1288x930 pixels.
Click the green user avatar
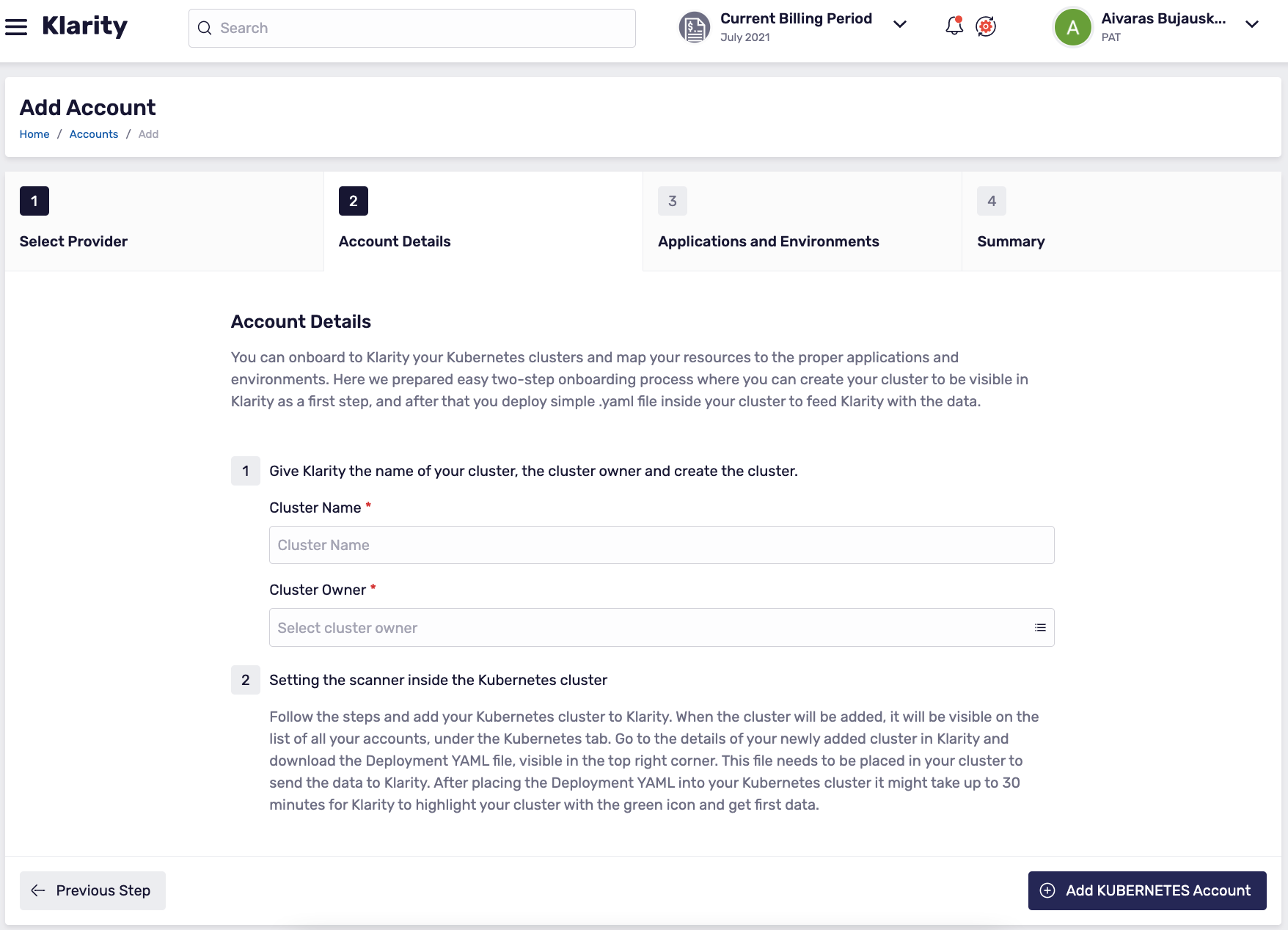[x=1072, y=28]
